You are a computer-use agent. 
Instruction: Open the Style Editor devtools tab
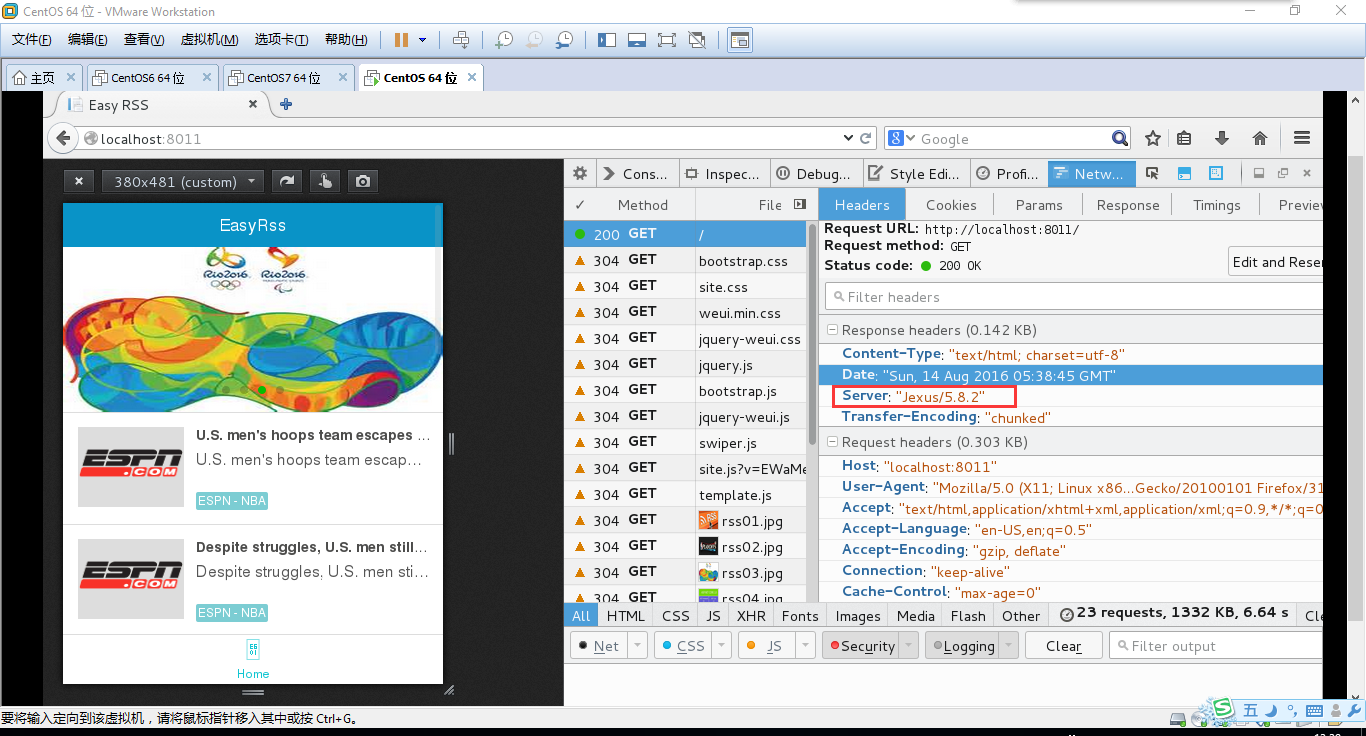click(x=915, y=173)
